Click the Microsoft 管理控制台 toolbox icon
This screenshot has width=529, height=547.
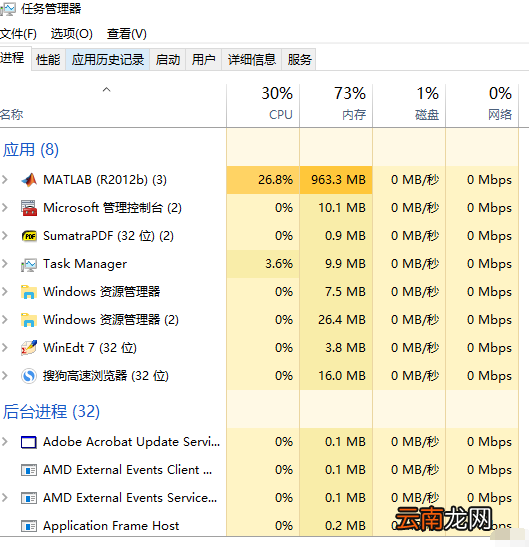(x=29, y=208)
